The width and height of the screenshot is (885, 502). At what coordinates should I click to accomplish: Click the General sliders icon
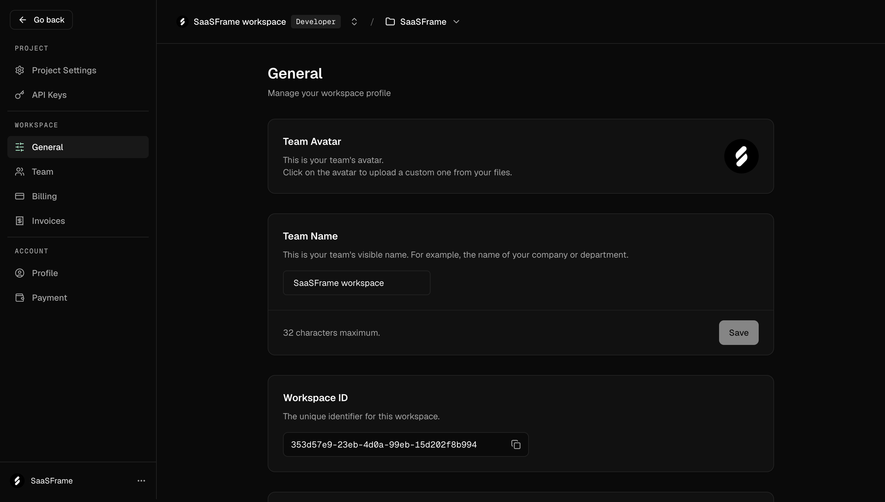(x=20, y=147)
